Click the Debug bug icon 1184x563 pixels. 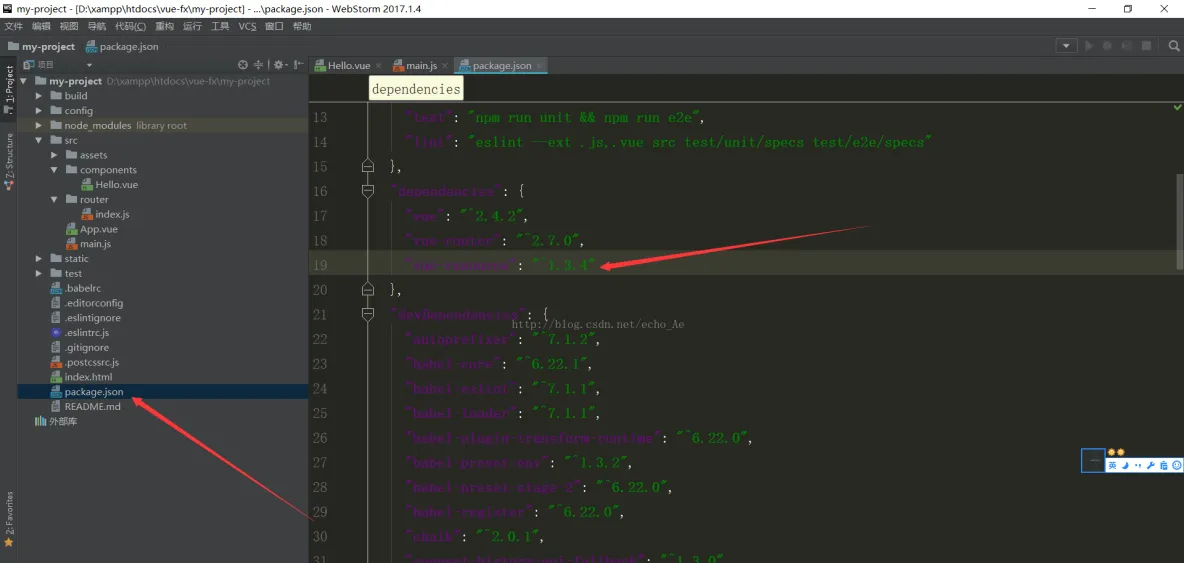[x=1108, y=46]
